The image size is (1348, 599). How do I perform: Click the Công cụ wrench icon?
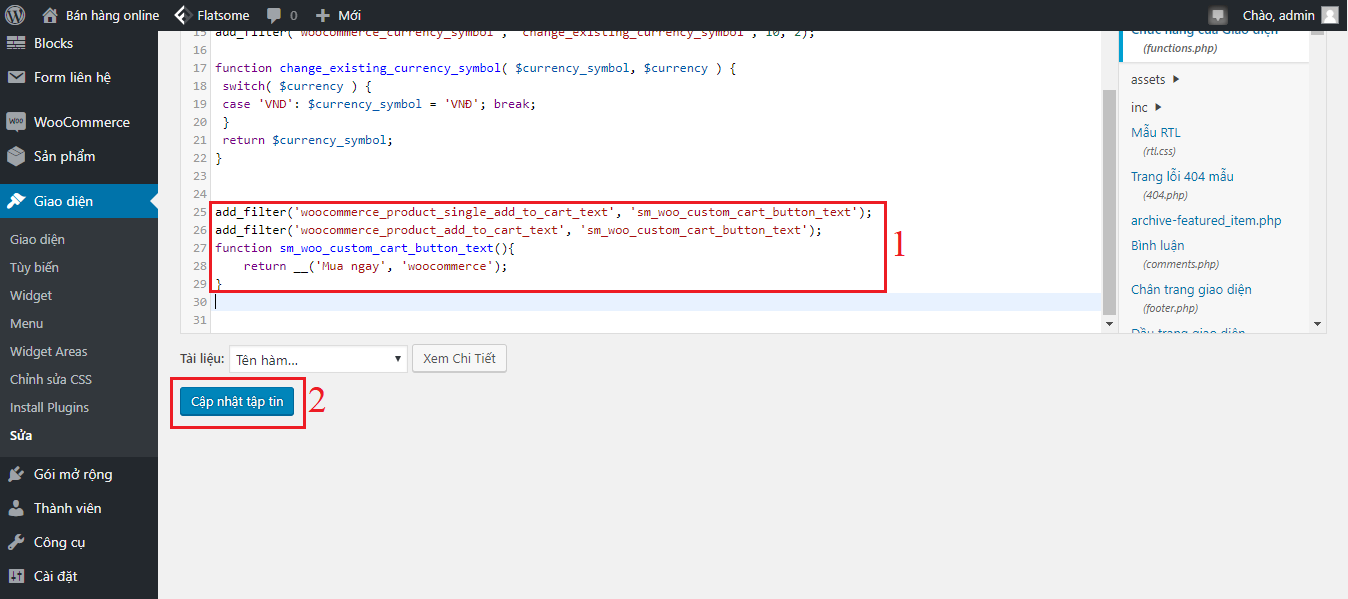point(16,542)
